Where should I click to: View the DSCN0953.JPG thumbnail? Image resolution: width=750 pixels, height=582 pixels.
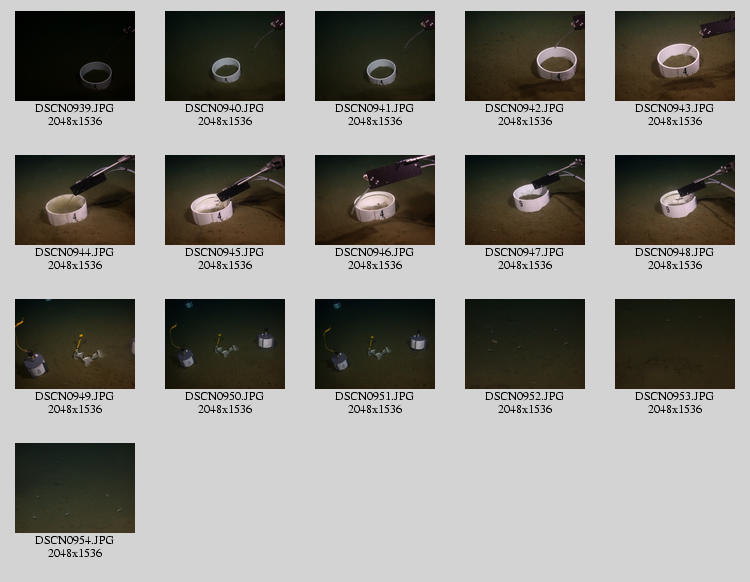(675, 344)
